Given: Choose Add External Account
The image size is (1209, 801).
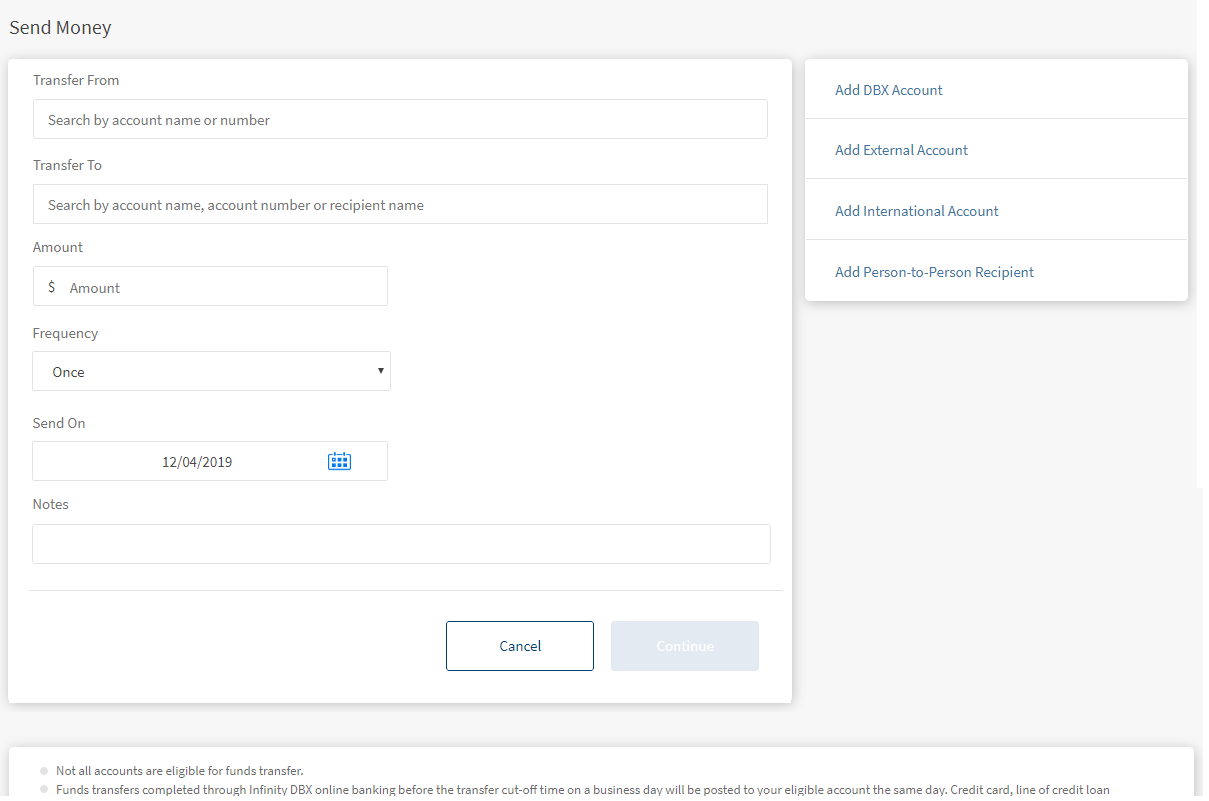Looking at the screenshot, I should [x=901, y=150].
